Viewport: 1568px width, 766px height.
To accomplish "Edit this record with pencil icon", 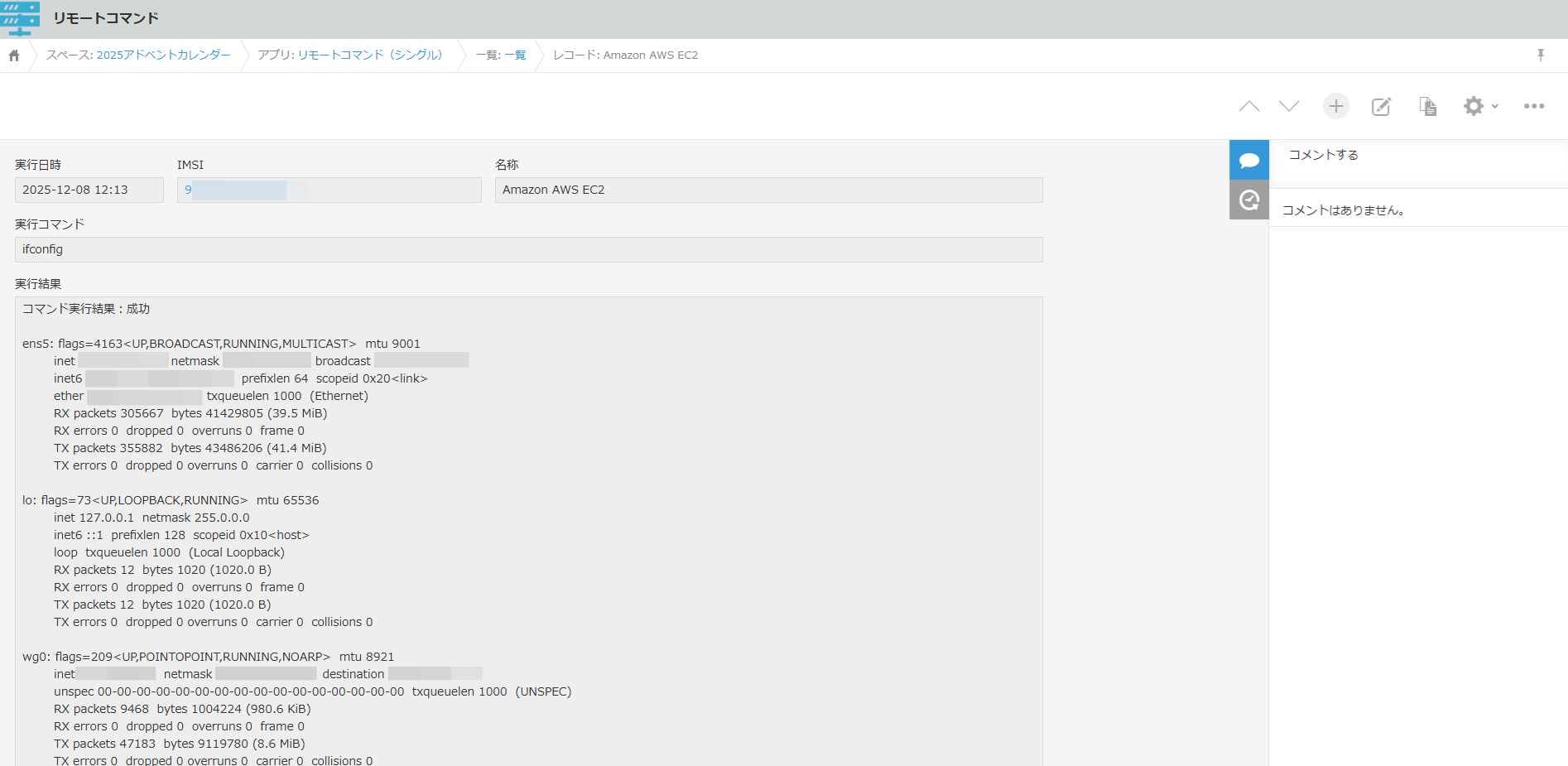I will click(1381, 106).
